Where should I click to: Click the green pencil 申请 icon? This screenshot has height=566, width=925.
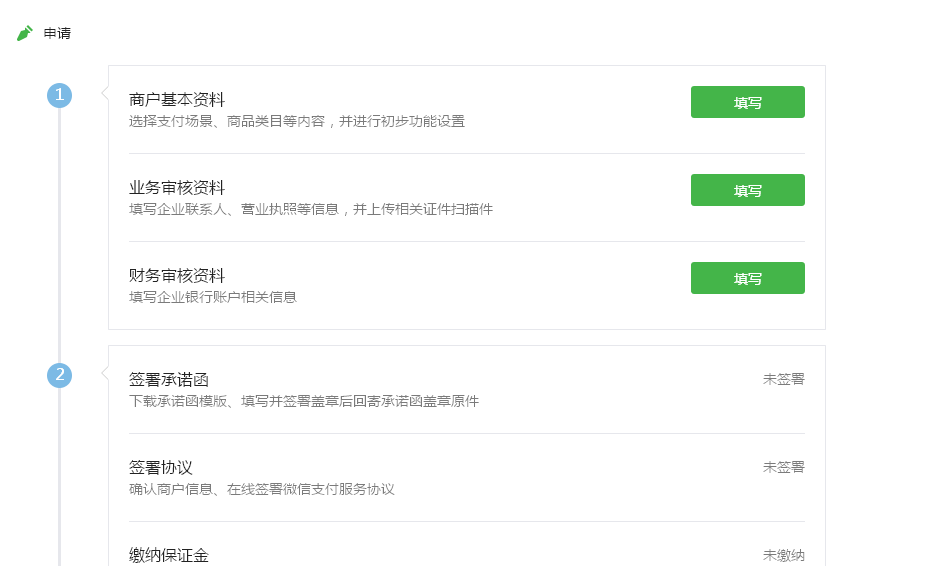[25, 33]
